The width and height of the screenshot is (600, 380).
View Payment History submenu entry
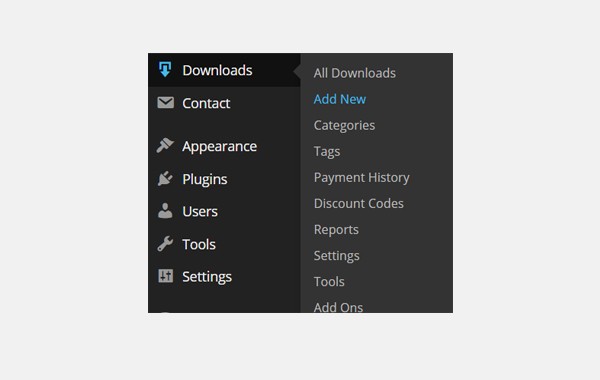[x=362, y=178]
